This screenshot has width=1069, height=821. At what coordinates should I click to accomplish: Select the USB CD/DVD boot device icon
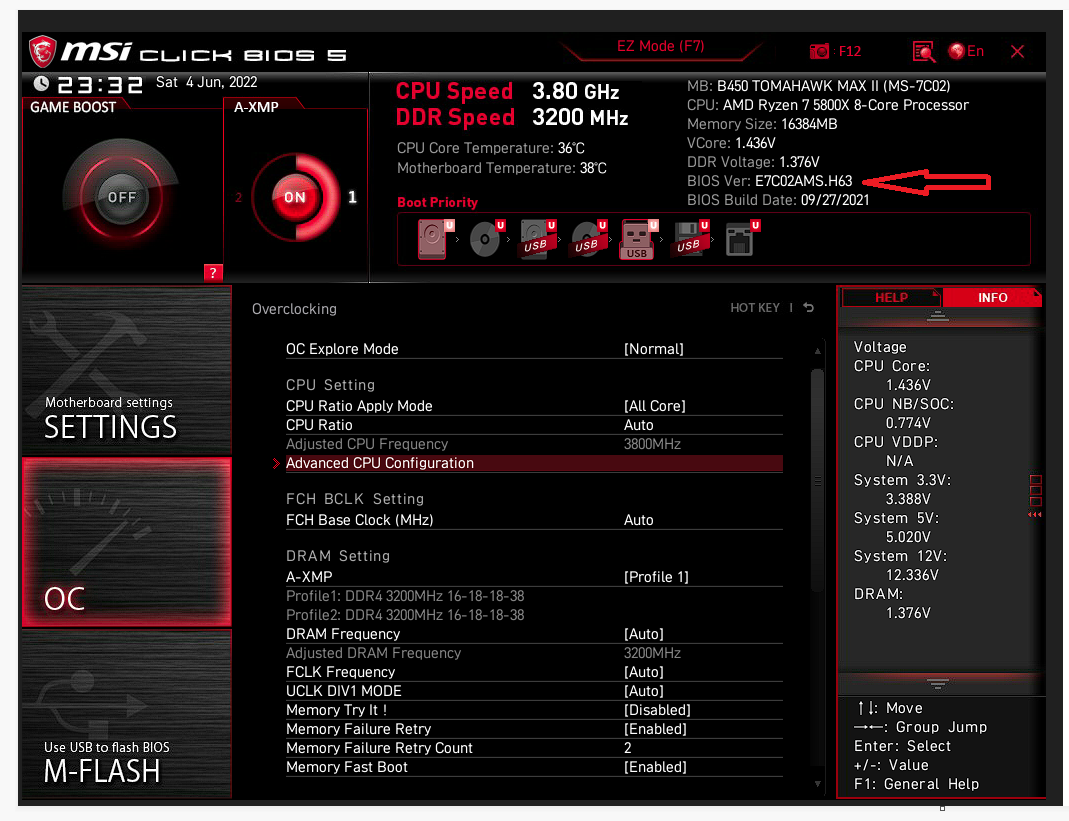tap(588, 239)
